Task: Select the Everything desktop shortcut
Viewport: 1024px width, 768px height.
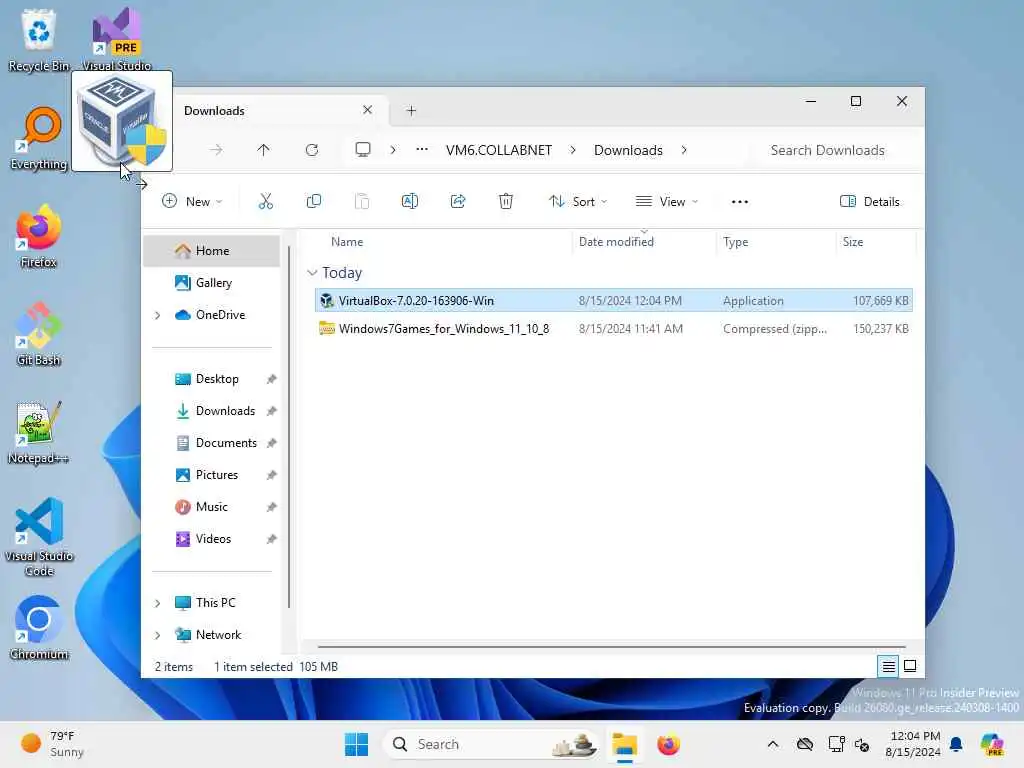Action: [x=39, y=138]
